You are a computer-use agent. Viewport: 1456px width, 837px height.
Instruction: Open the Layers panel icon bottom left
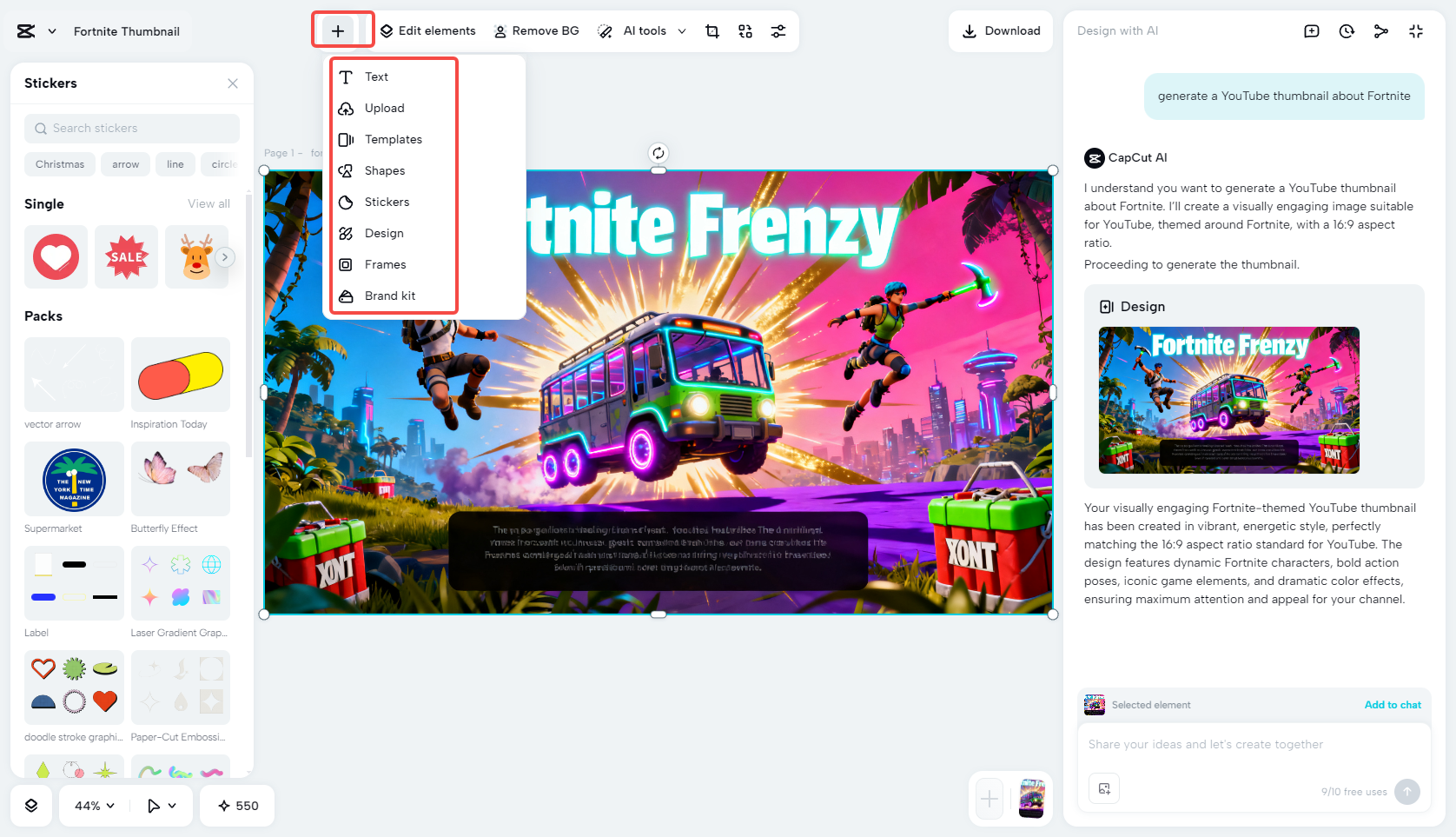pyautogui.click(x=31, y=806)
